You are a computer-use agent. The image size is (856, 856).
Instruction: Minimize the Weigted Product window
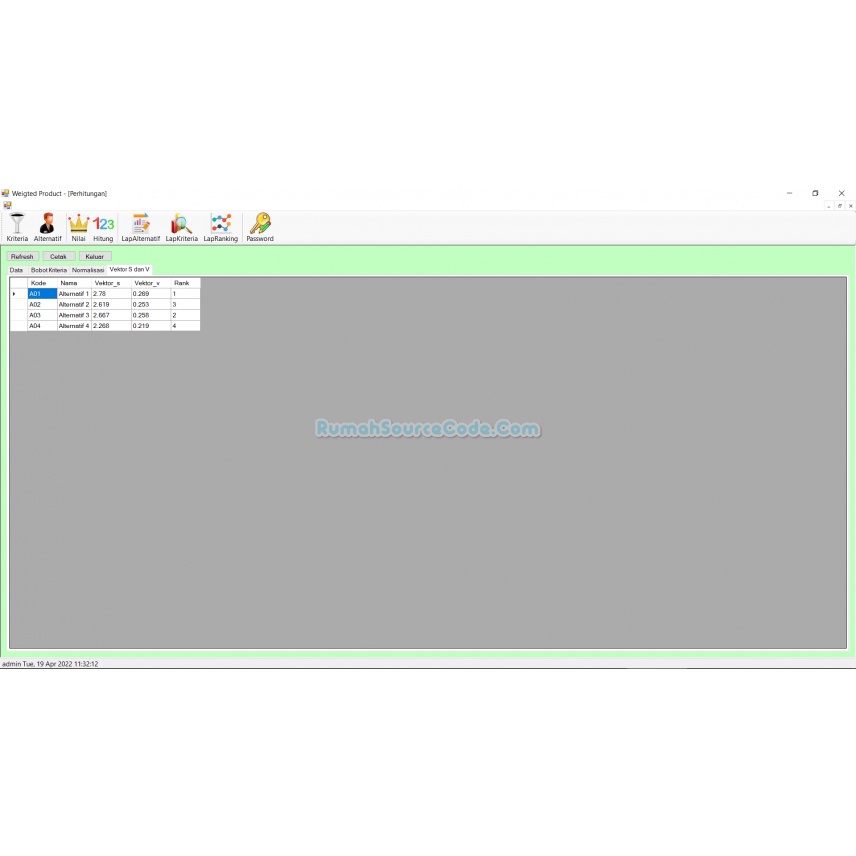(x=789, y=193)
